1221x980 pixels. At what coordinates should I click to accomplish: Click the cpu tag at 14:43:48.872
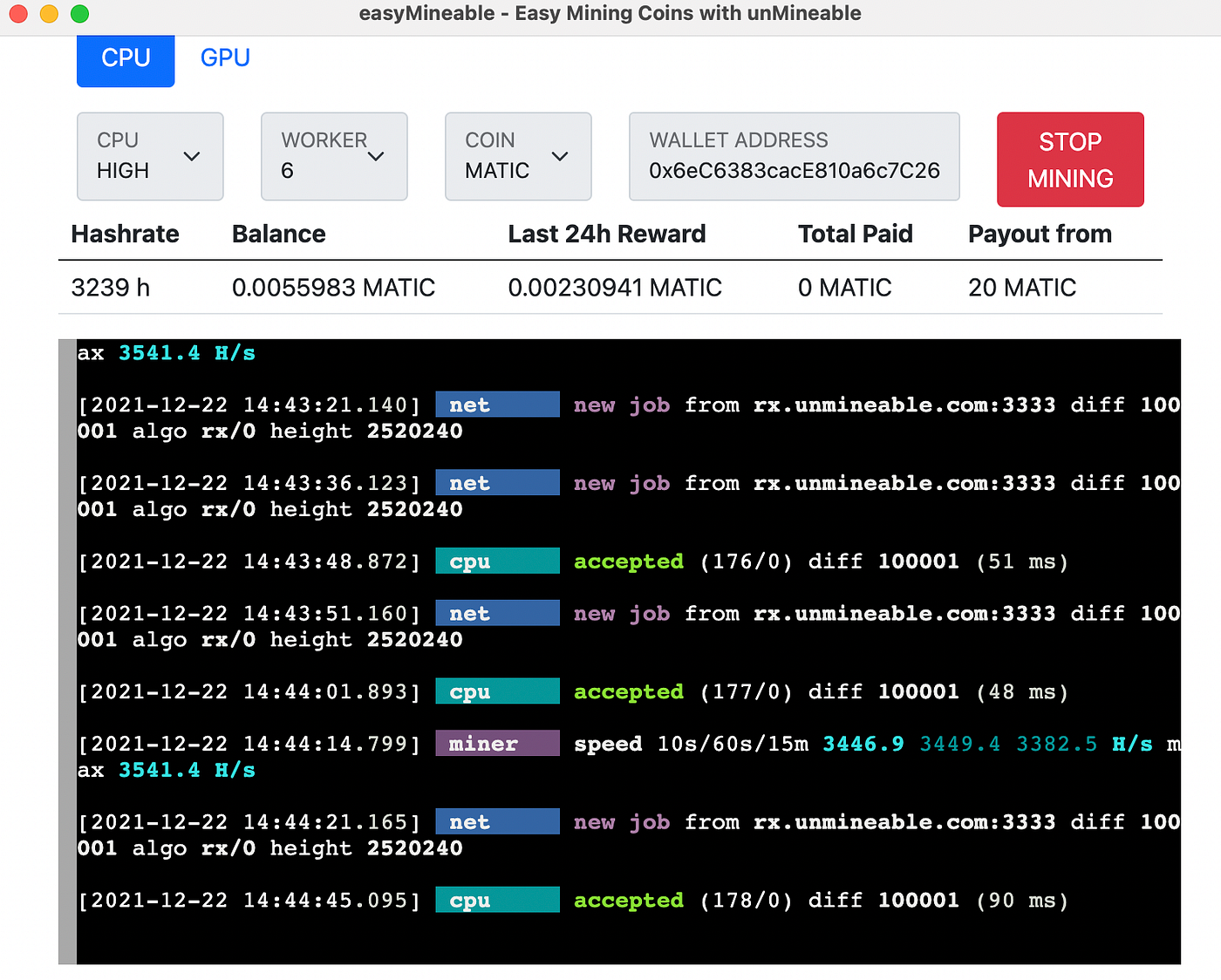click(497, 561)
